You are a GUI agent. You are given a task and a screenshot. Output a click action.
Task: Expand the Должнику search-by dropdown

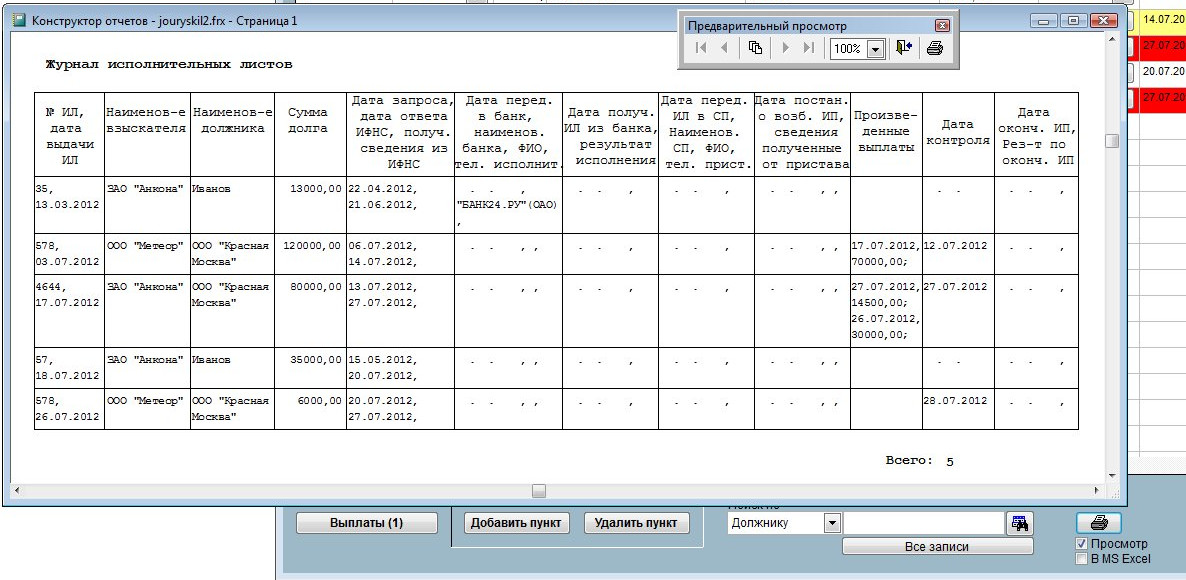click(x=831, y=523)
